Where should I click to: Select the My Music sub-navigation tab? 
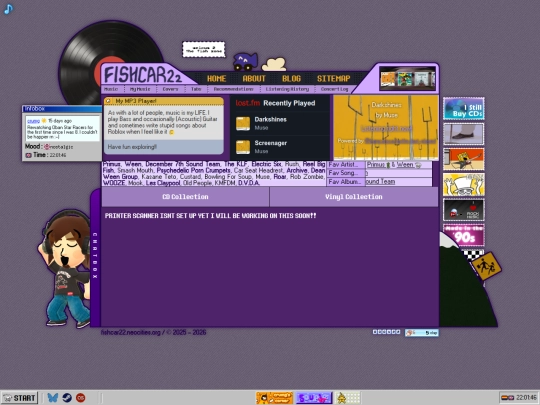click(x=140, y=89)
